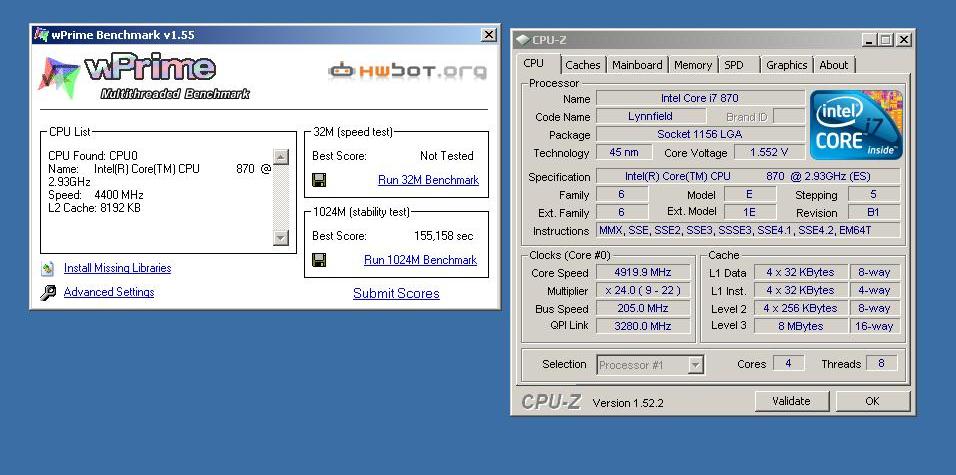Image resolution: width=956 pixels, height=475 pixels.
Task: Click the Level 3 cache value 8 MBytes
Action: pos(801,326)
